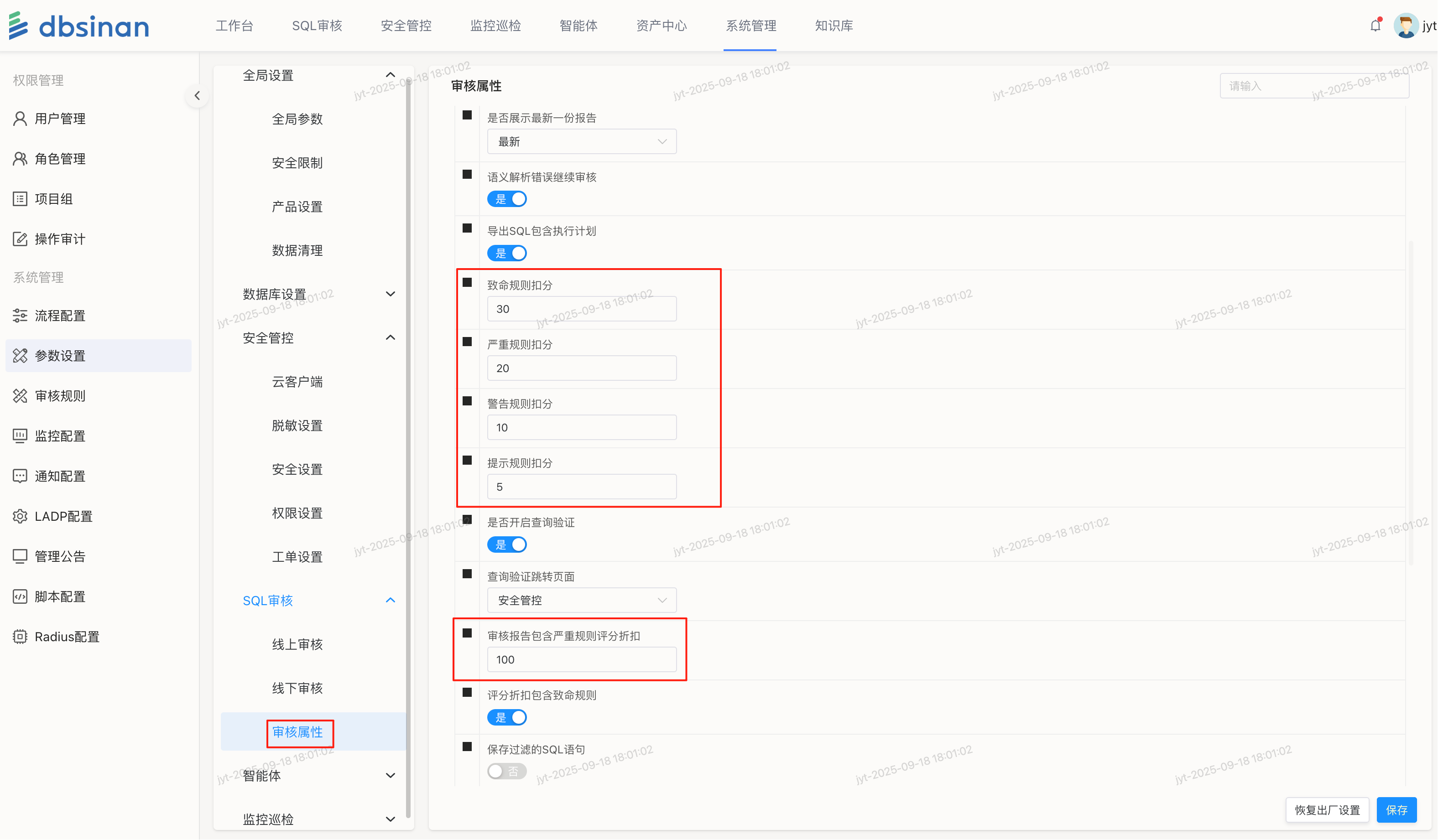This screenshot has width=1438, height=840.
Task: Click the 流程配置 sliders icon
Action: 20,316
